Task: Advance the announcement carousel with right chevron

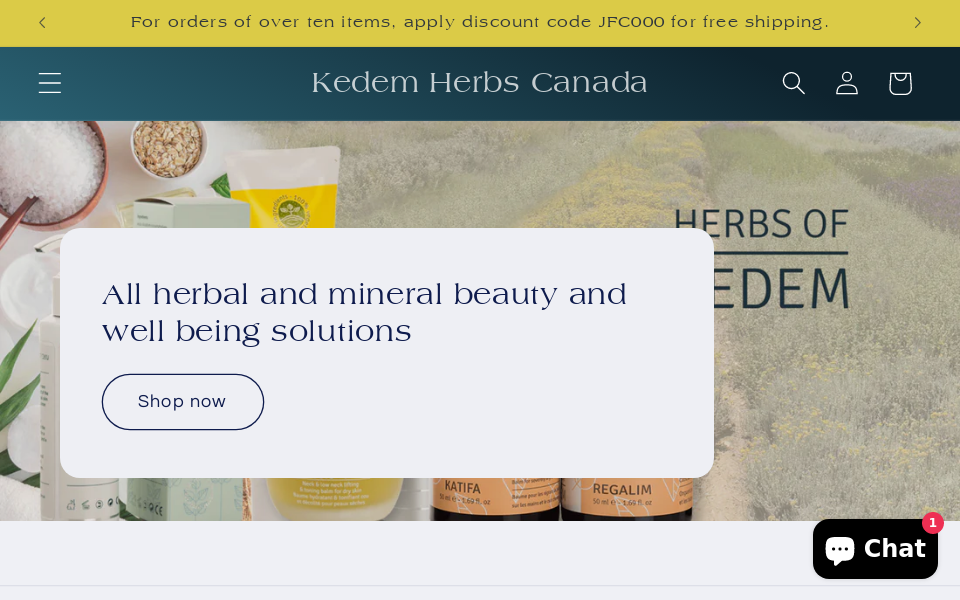Action: [917, 22]
